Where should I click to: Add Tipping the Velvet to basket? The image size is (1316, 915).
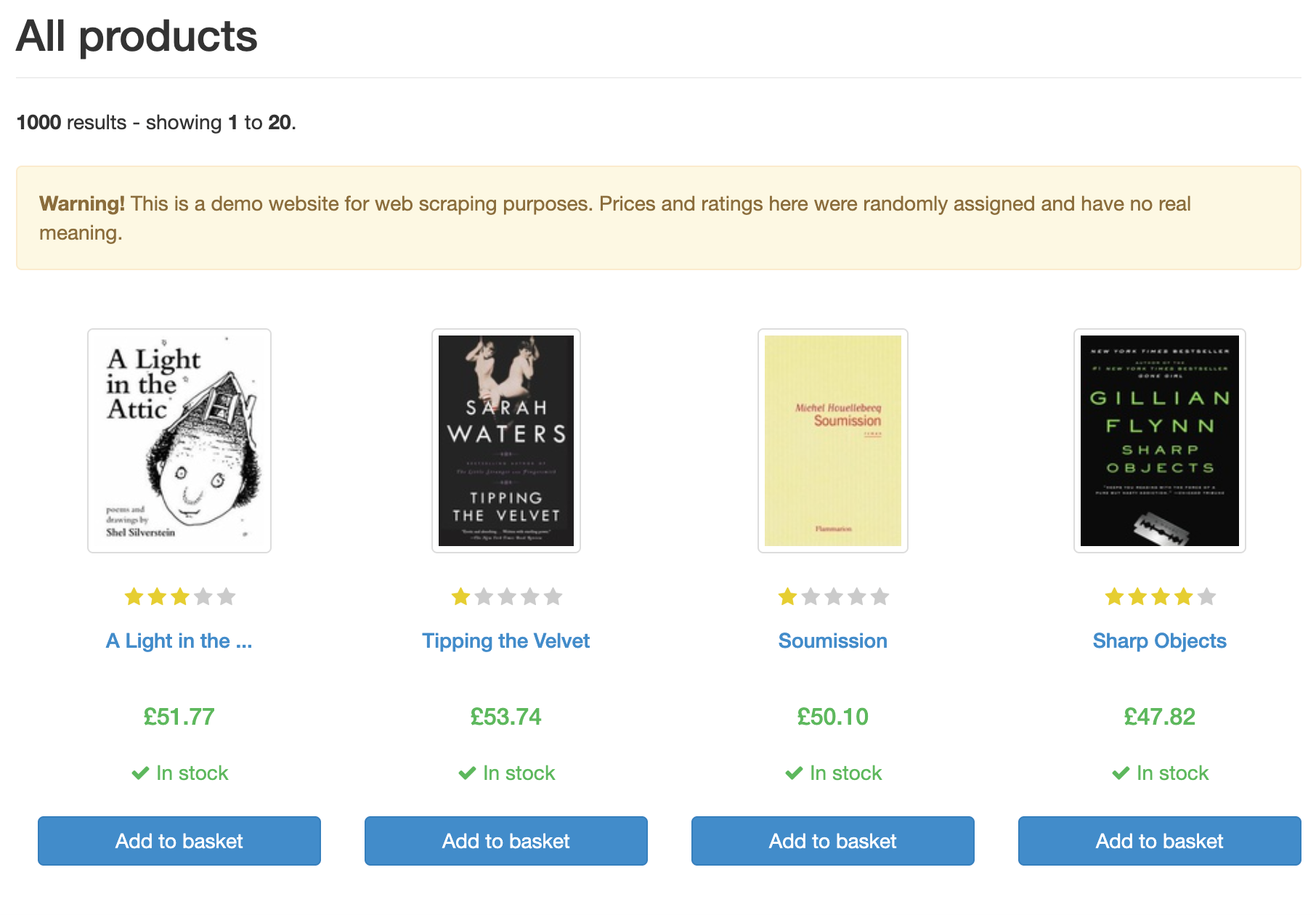coord(506,841)
